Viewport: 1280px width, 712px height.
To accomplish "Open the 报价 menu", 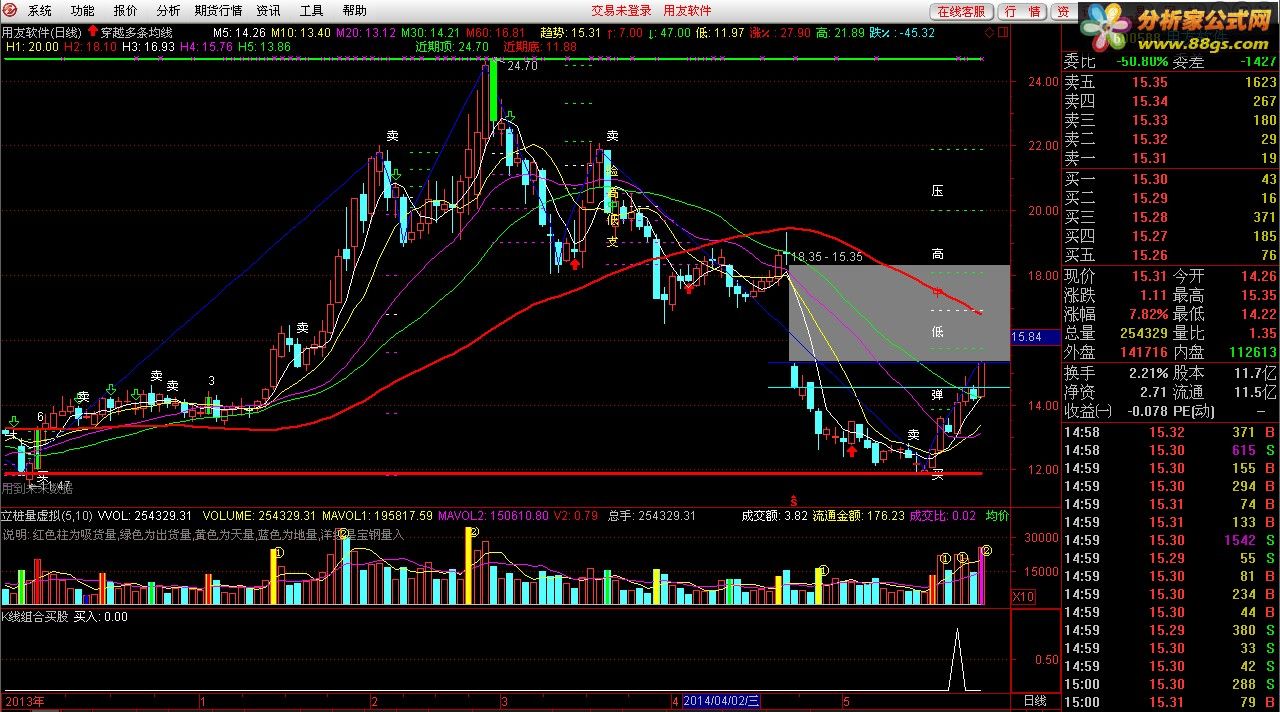I will click(126, 11).
